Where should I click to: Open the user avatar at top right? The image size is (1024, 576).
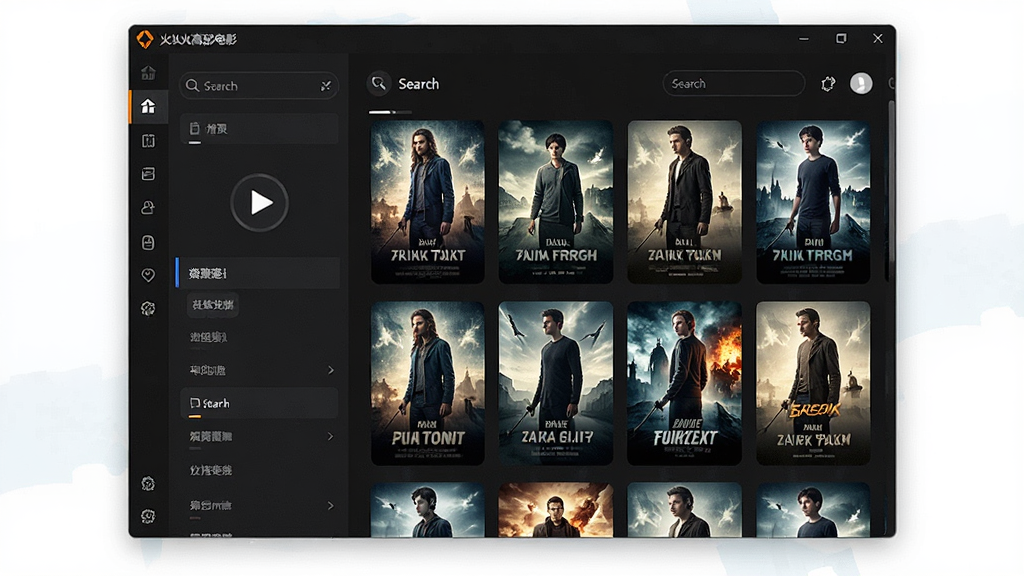(x=861, y=84)
